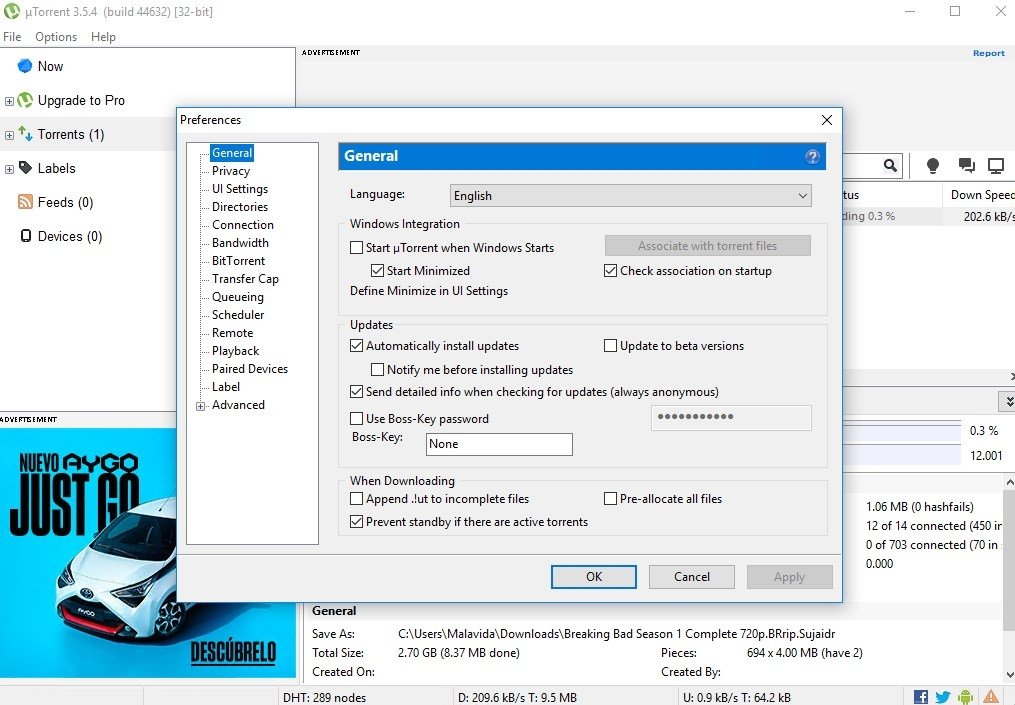Screen dimensions: 1015x705
Task: Click the double-chevron expander in detail pane
Action: (x=1008, y=401)
